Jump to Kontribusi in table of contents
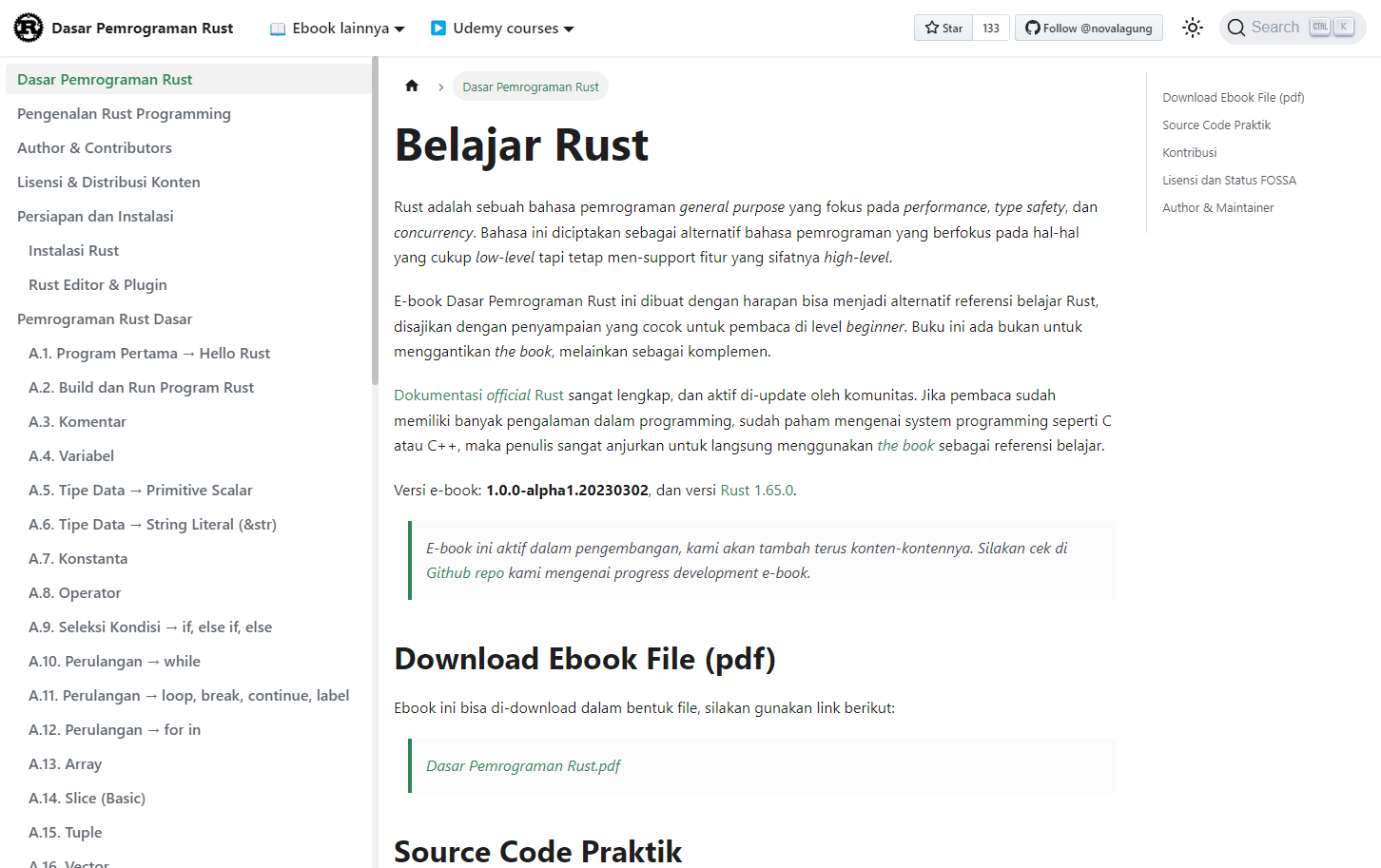The height and width of the screenshot is (868, 1381). click(x=1190, y=152)
